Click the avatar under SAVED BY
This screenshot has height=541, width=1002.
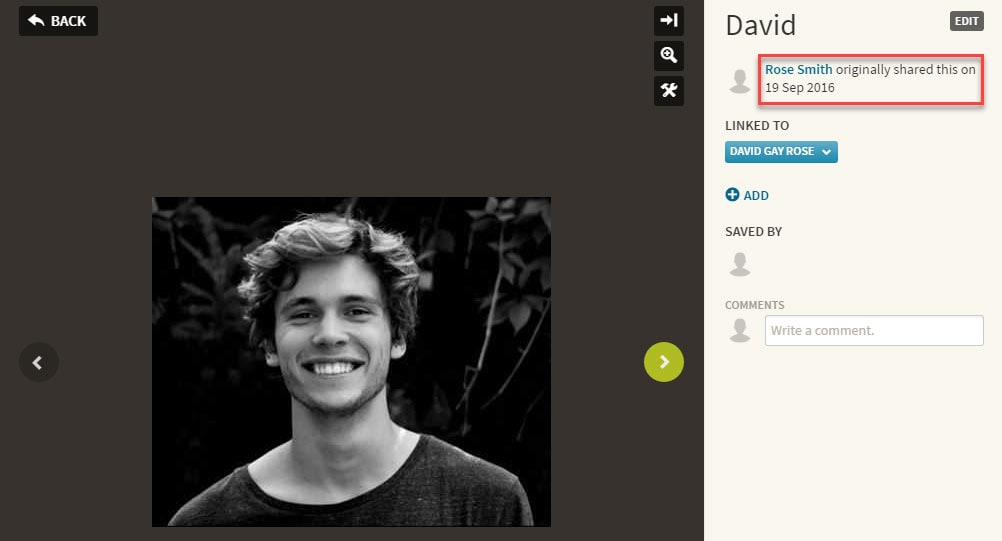pyautogui.click(x=740, y=264)
